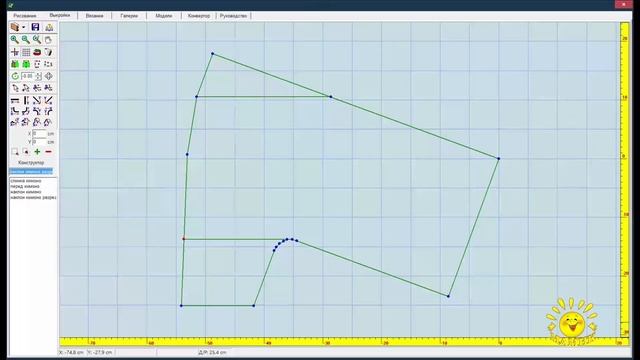Select the middle magnifier zoom-out tool
Screen dimensions: 640x360
pyautogui.click(x=26, y=40)
